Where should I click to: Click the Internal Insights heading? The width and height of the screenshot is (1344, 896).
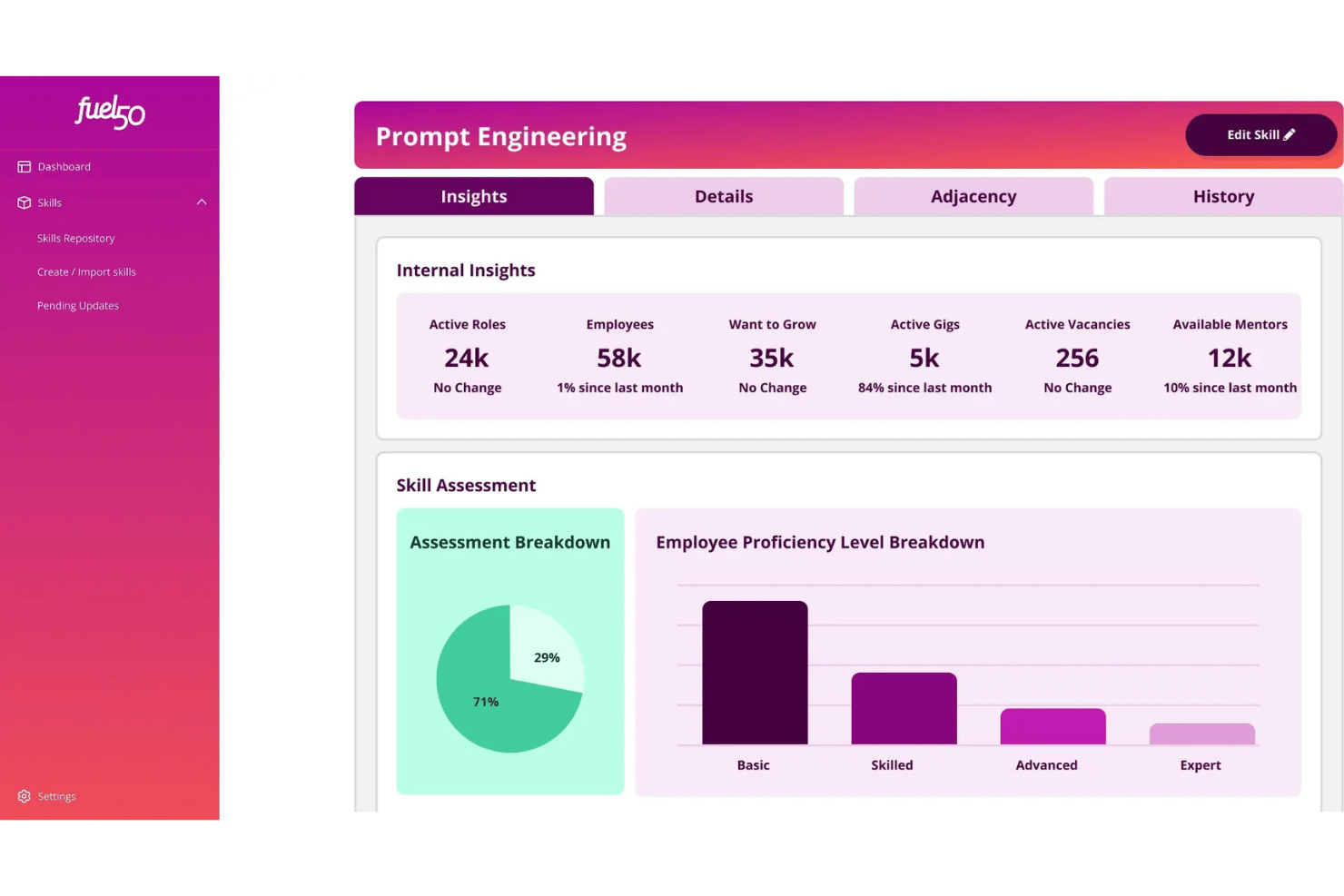click(x=466, y=271)
